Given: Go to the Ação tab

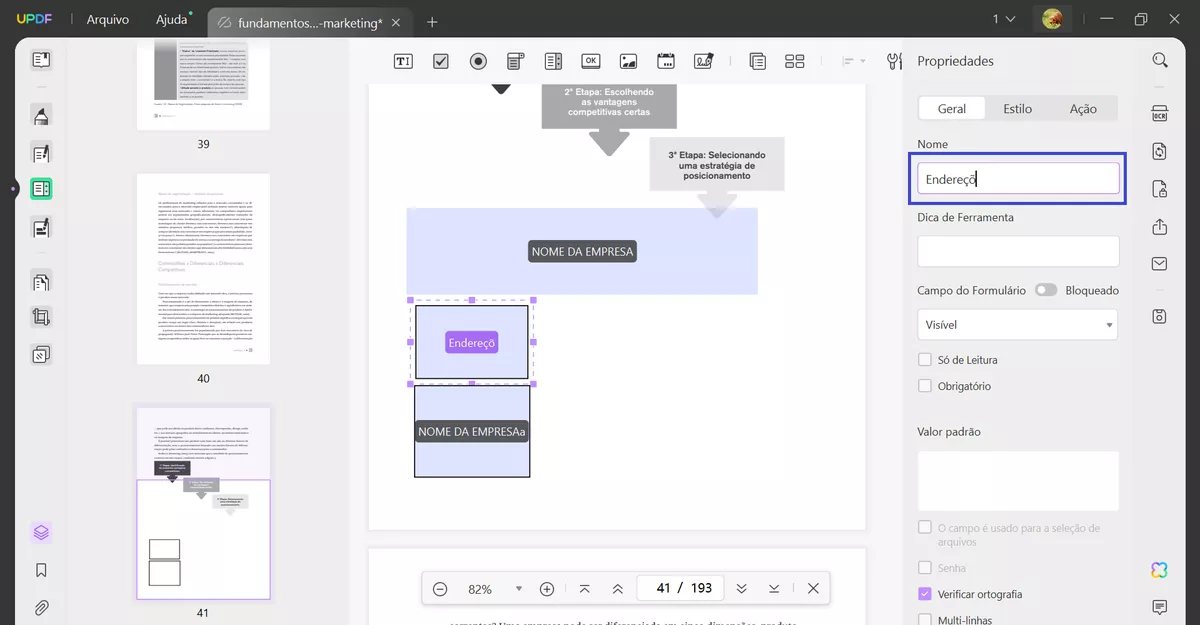Looking at the screenshot, I should coord(1083,109).
